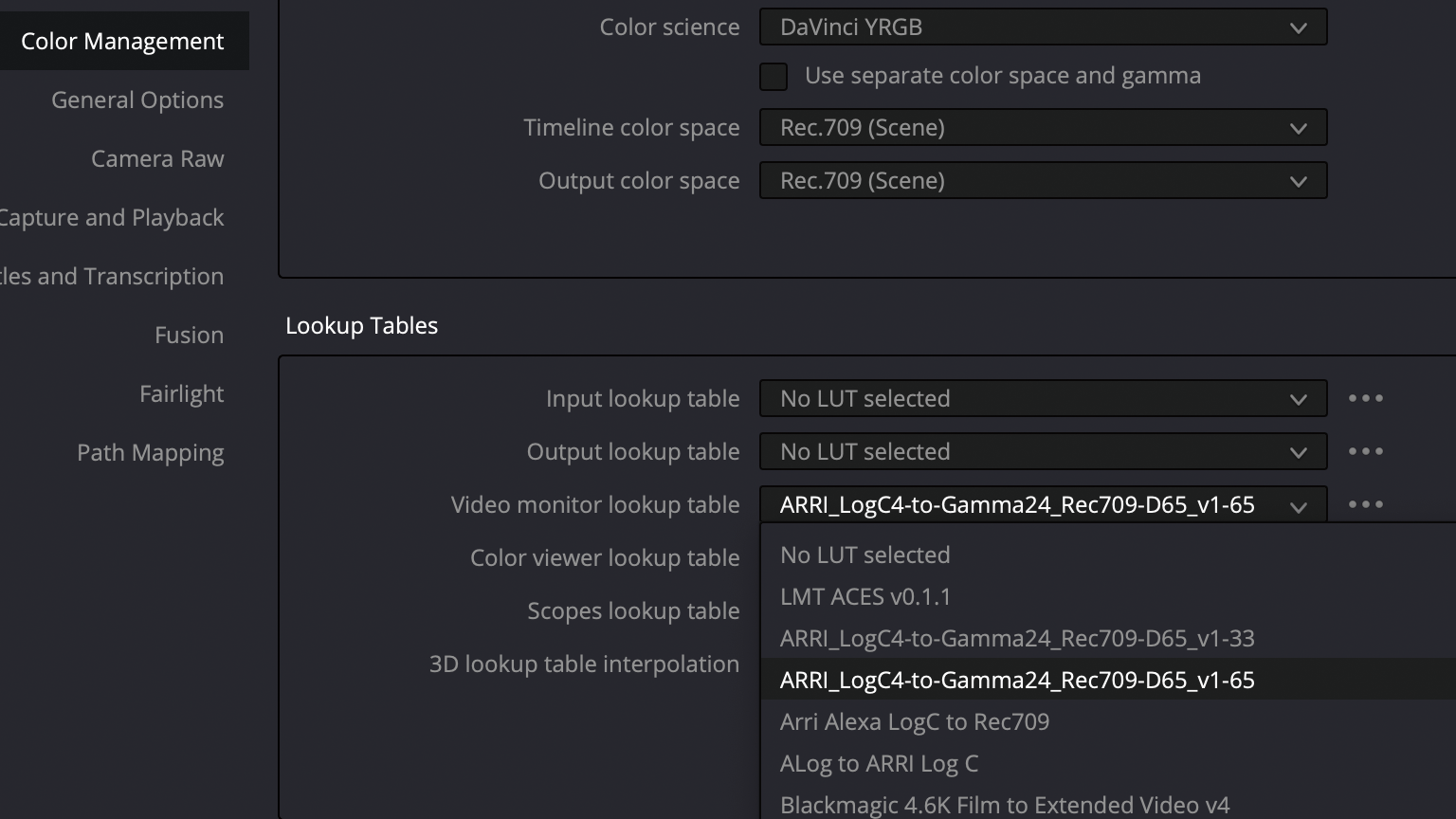1456x819 pixels.
Task: Select Blackmagic 4.6K Film to Extended Video v4
Action: click(1004, 805)
